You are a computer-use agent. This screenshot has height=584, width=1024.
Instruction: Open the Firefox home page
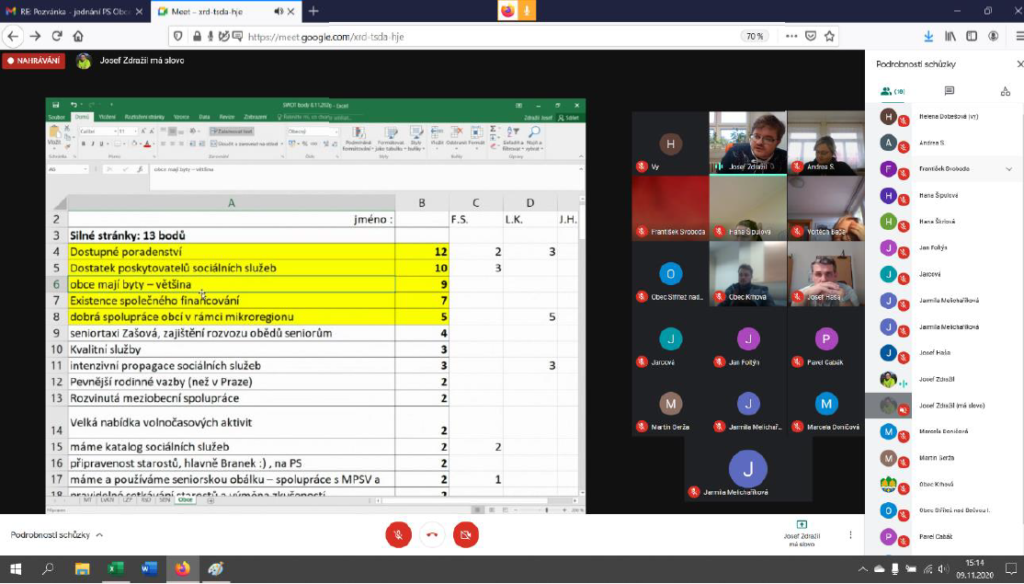[x=78, y=37]
